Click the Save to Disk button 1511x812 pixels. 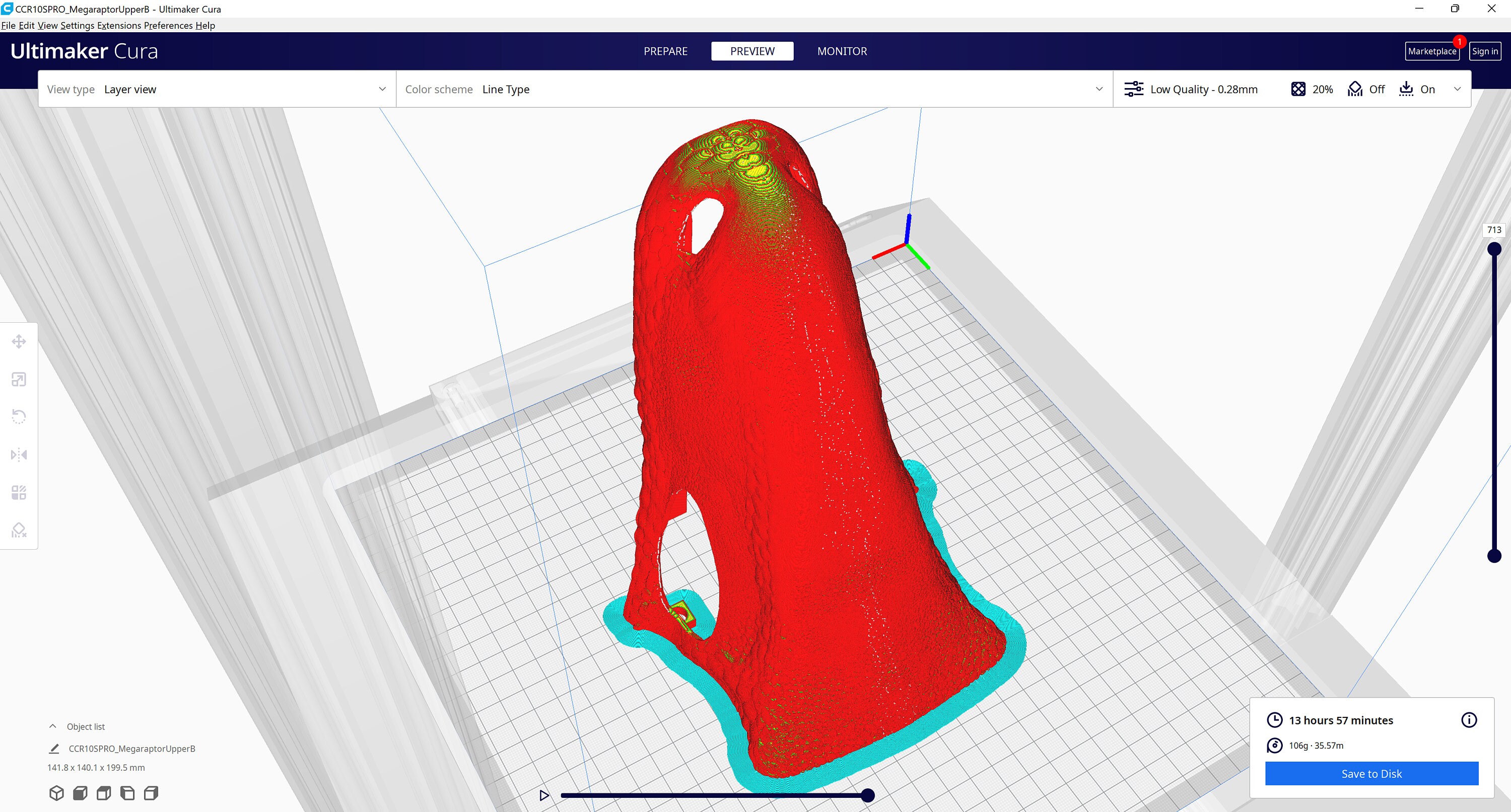coord(1371,773)
